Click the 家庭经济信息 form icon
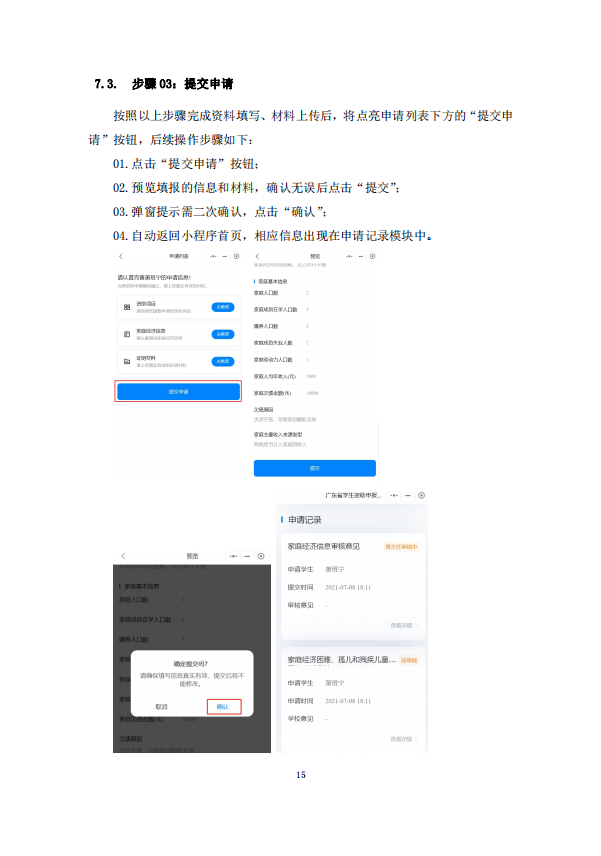The width and height of the screenshot is (601, 856). [x=127, y=334]
